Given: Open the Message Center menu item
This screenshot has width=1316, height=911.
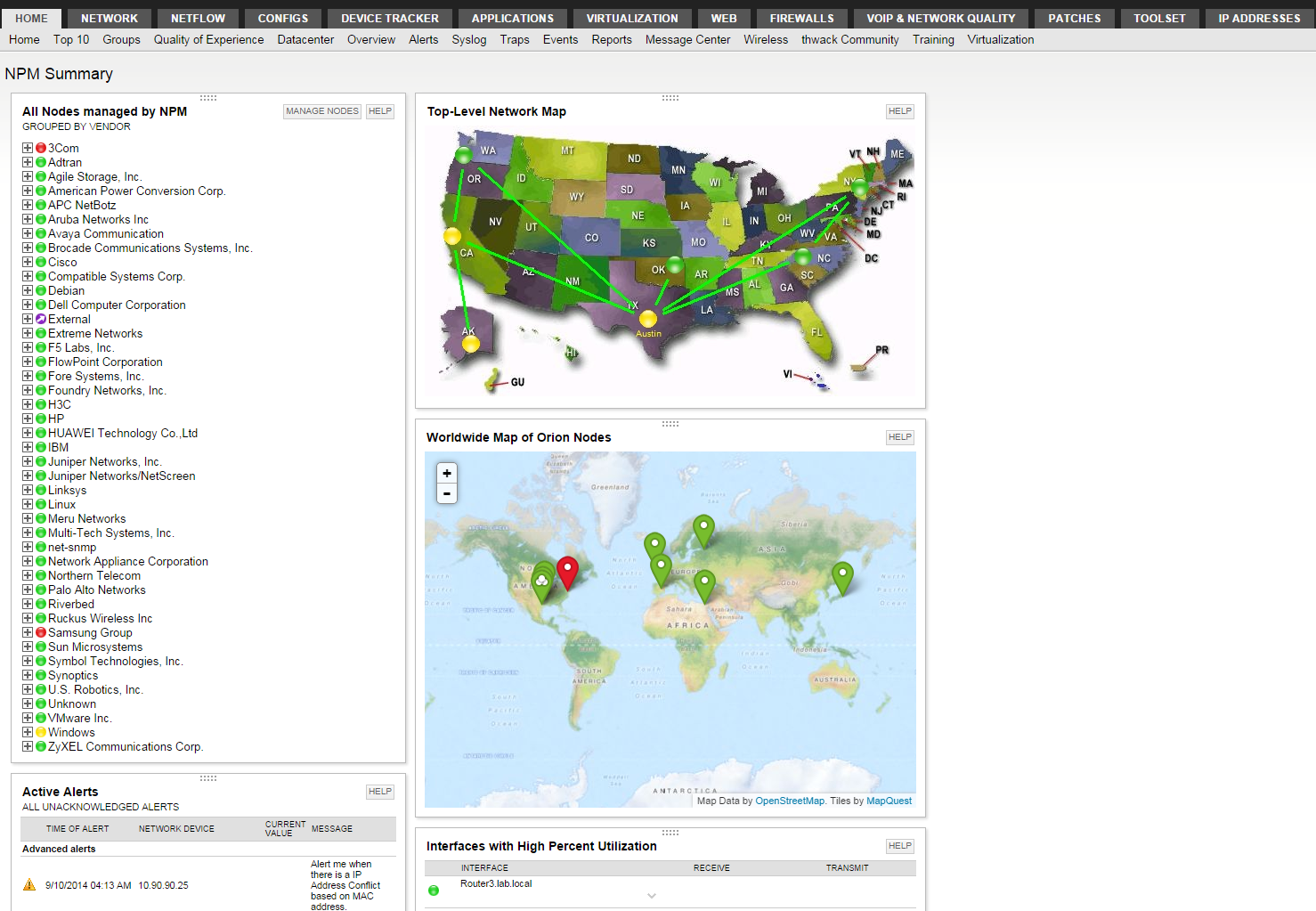Looking at the screenshot, I should point(687,40).
